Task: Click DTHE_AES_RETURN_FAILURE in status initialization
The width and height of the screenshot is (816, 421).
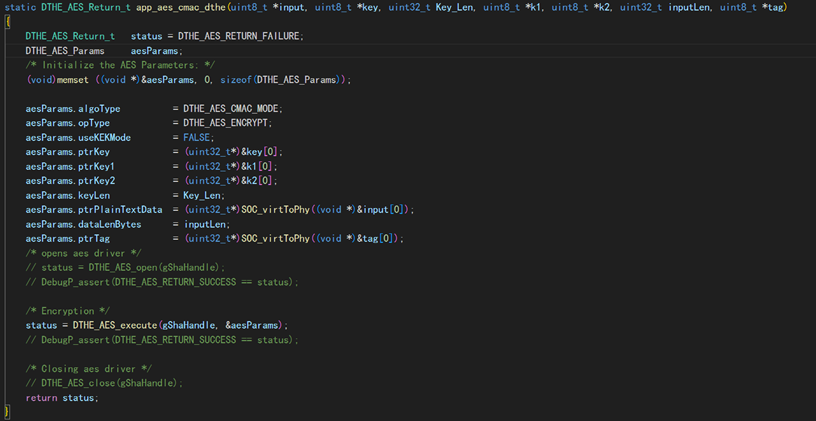Action: (239, 36)
